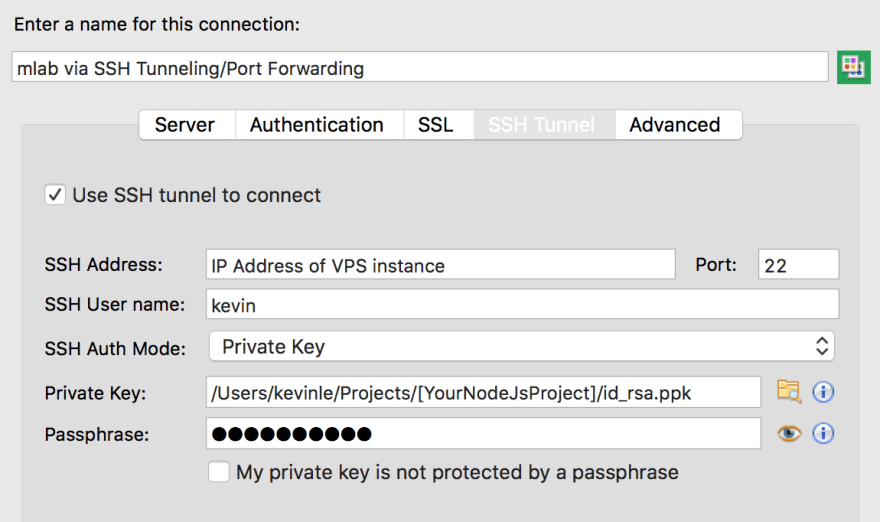Browse for private key file via folder icon
This screenshot has height=522, width=880.
(x=789, y=391)
